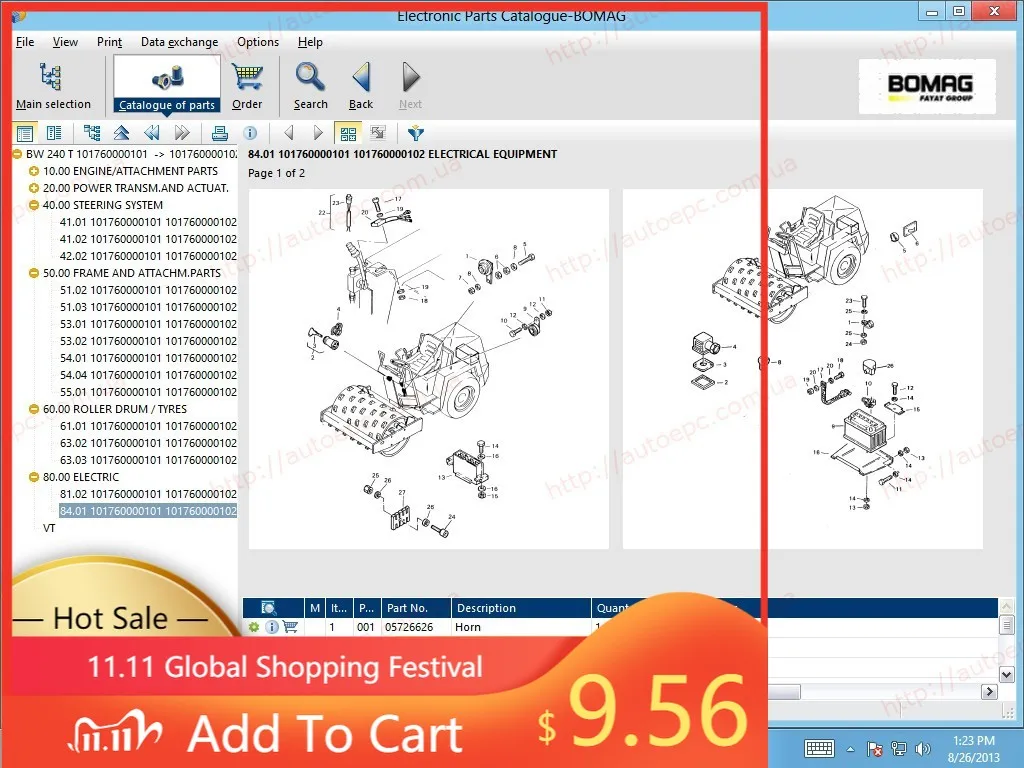This screenshot has height=768, width=1024.
Task: Switch to list-with-tree view icon
Action: (x=25, y=134)
